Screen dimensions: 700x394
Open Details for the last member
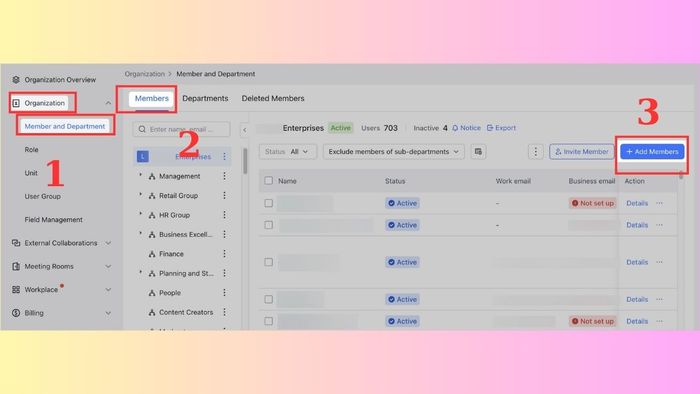tap(637, 321)
